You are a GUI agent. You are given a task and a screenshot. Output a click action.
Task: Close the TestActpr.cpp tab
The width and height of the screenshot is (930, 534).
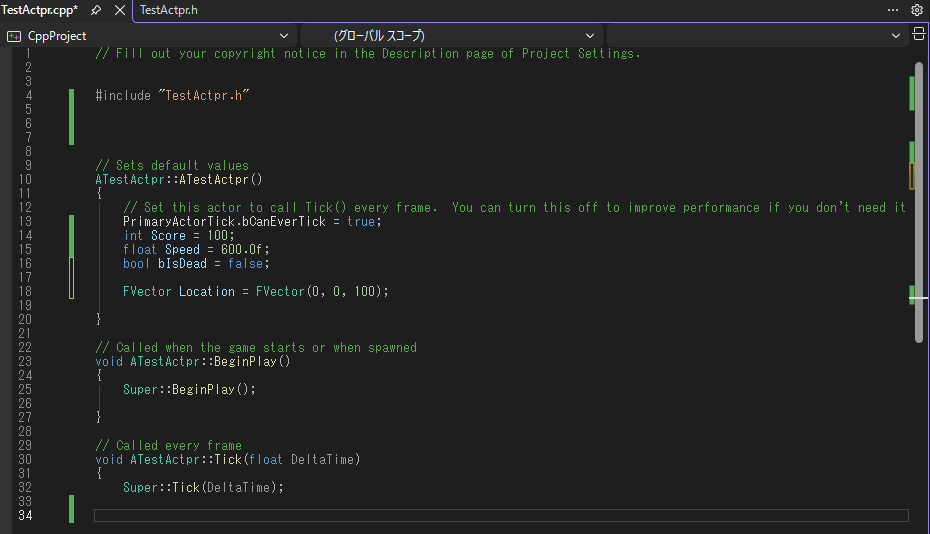(x=120, y=10)
